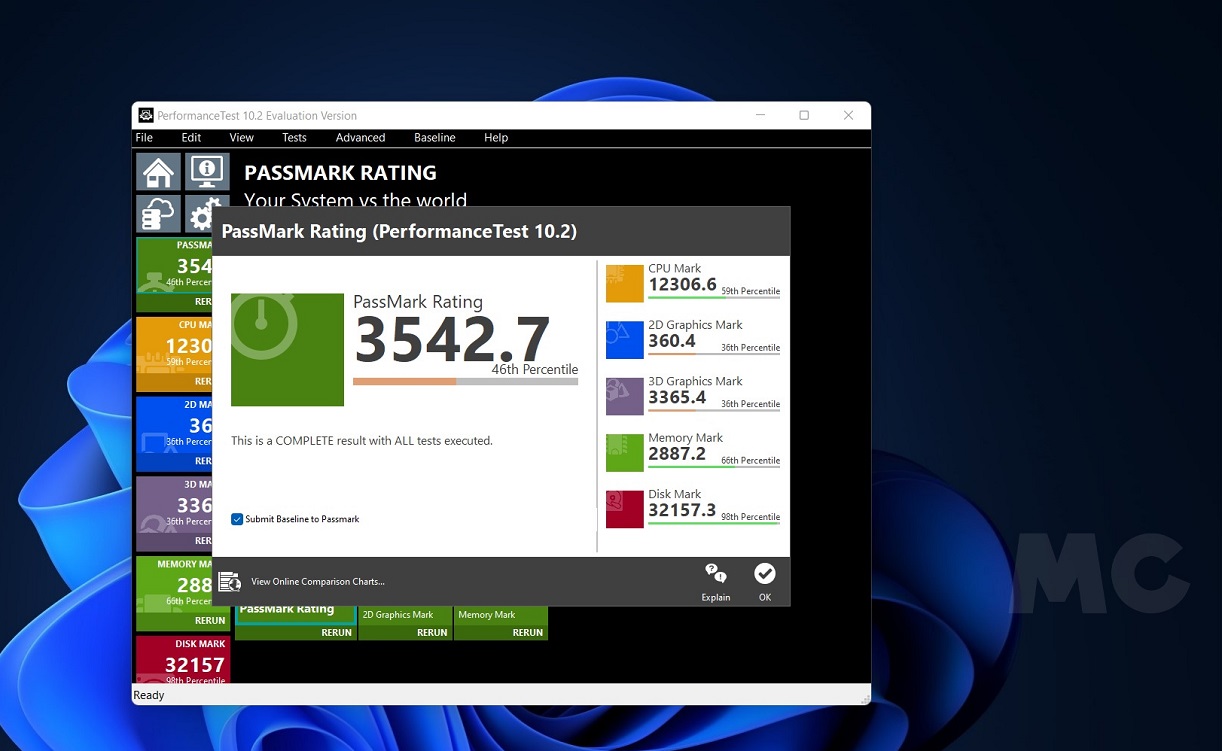This screenshot has height=751, width=1222.
Task: Click the orange CPU Mark icon
Action: (x=624, y=284)
